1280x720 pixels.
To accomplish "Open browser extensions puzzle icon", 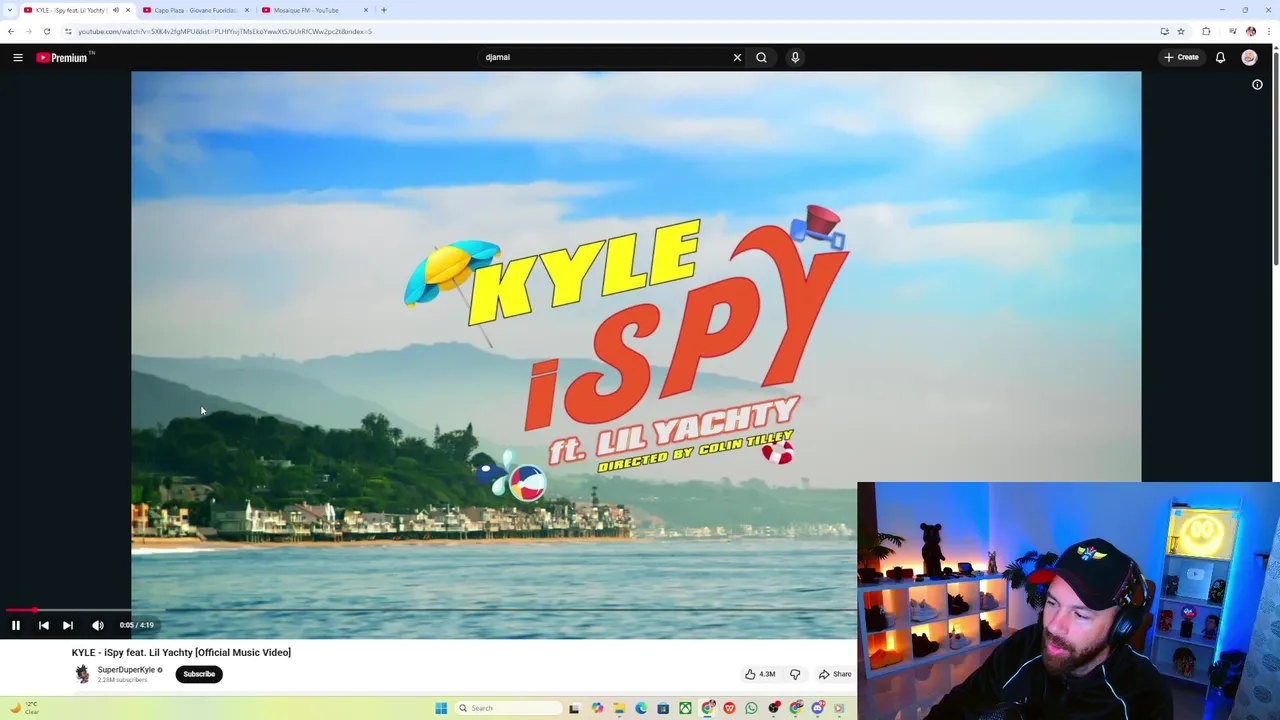I will (x=1206, y=31).
